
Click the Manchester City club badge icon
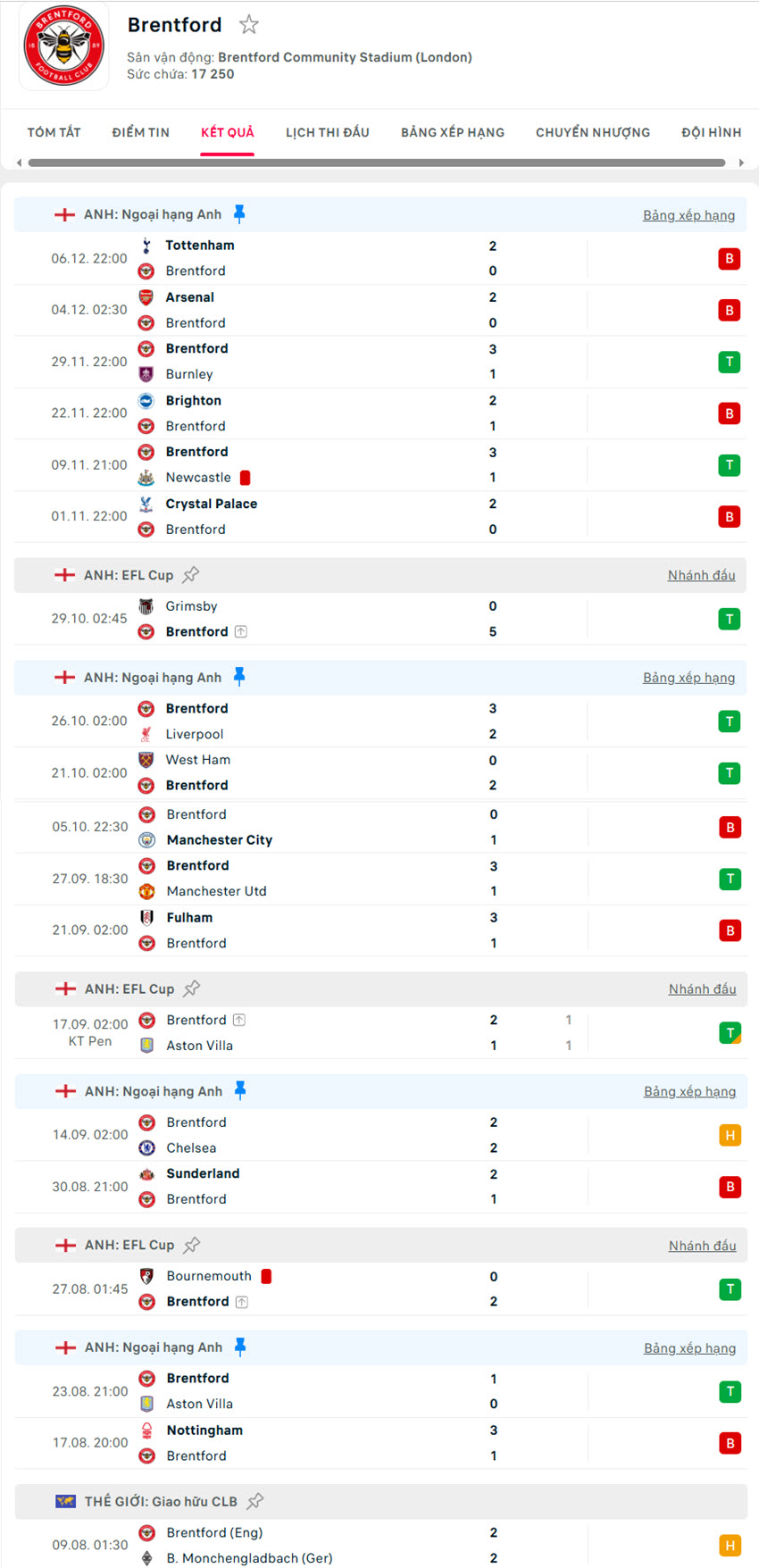(146, 839)
